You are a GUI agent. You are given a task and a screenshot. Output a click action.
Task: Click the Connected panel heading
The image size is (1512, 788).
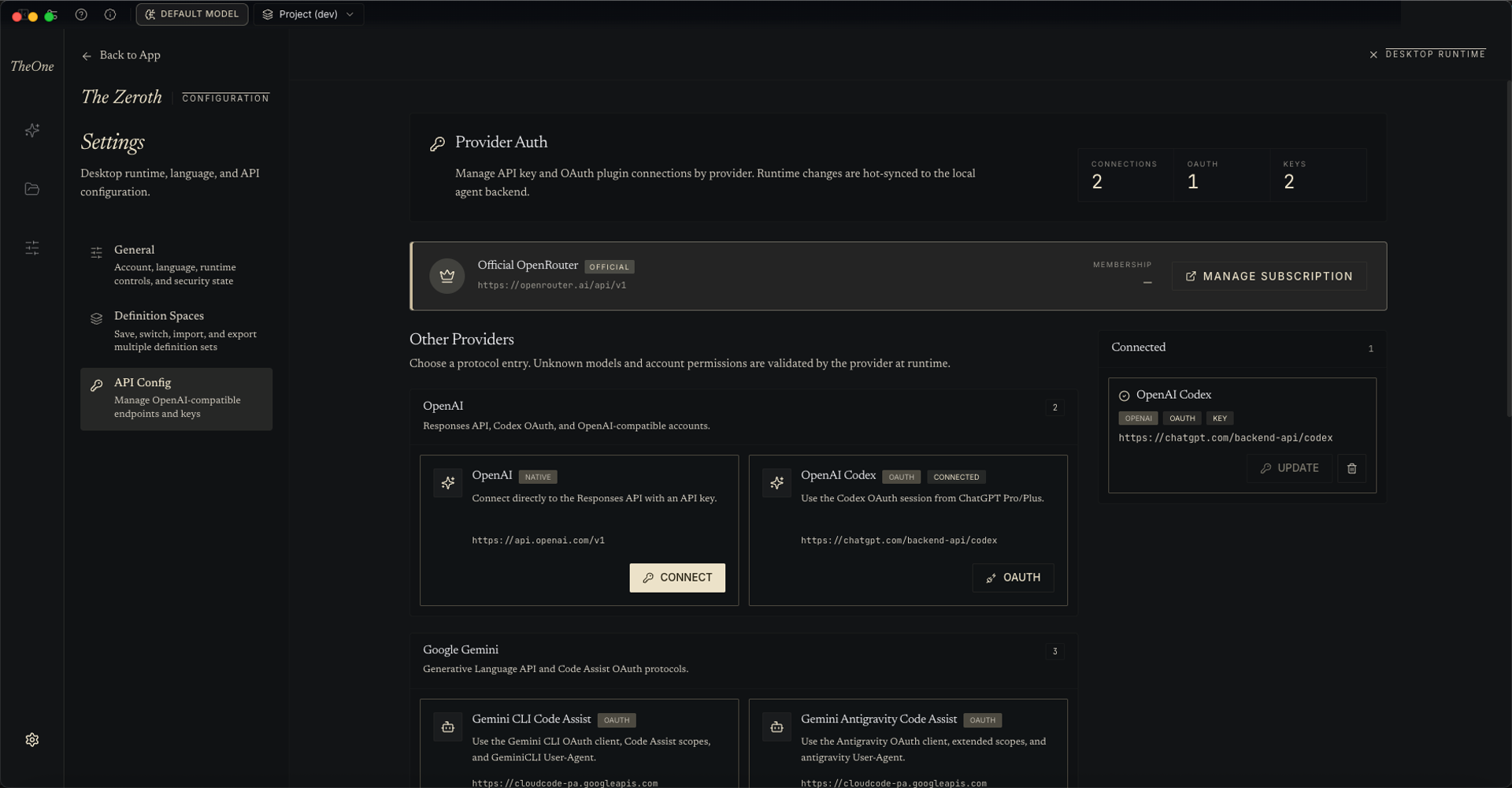[x=1138, y=348]
